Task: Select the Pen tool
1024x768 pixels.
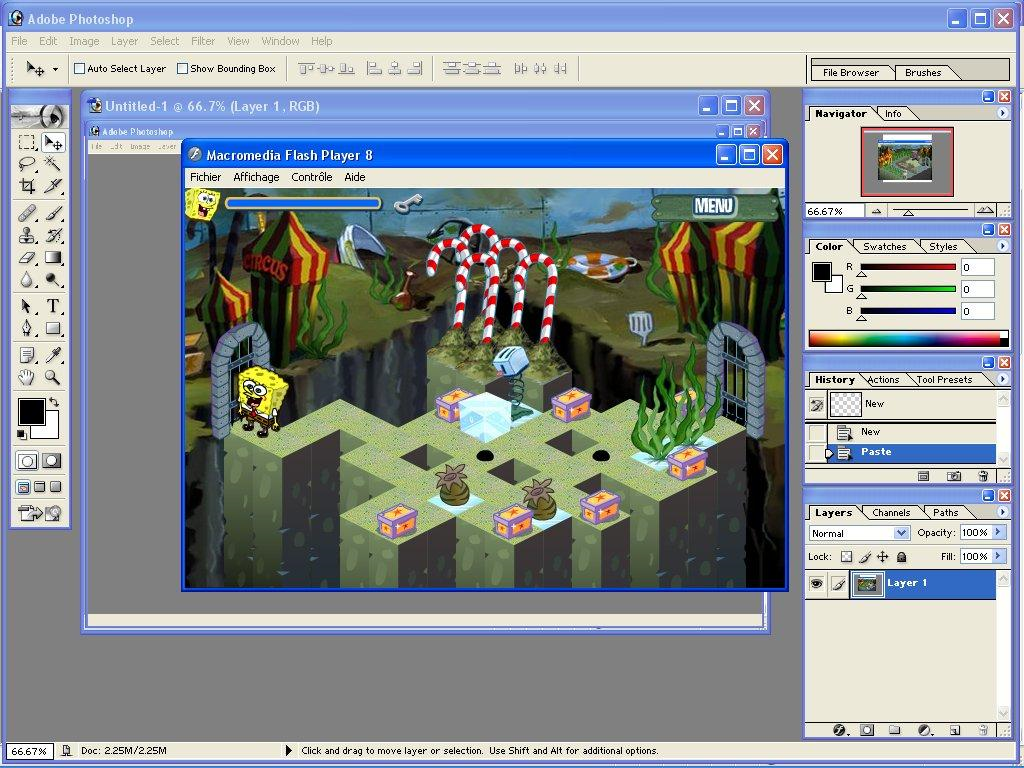Action: coord(27,328)
